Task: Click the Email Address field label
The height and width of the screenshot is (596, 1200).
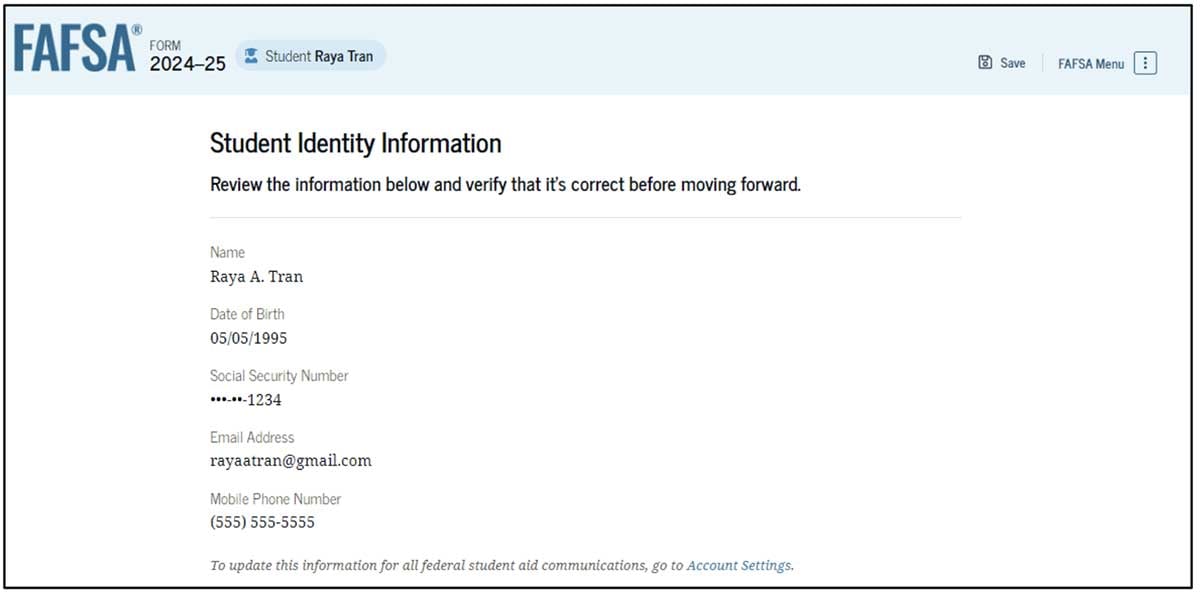Action: (x=252, y=437)
